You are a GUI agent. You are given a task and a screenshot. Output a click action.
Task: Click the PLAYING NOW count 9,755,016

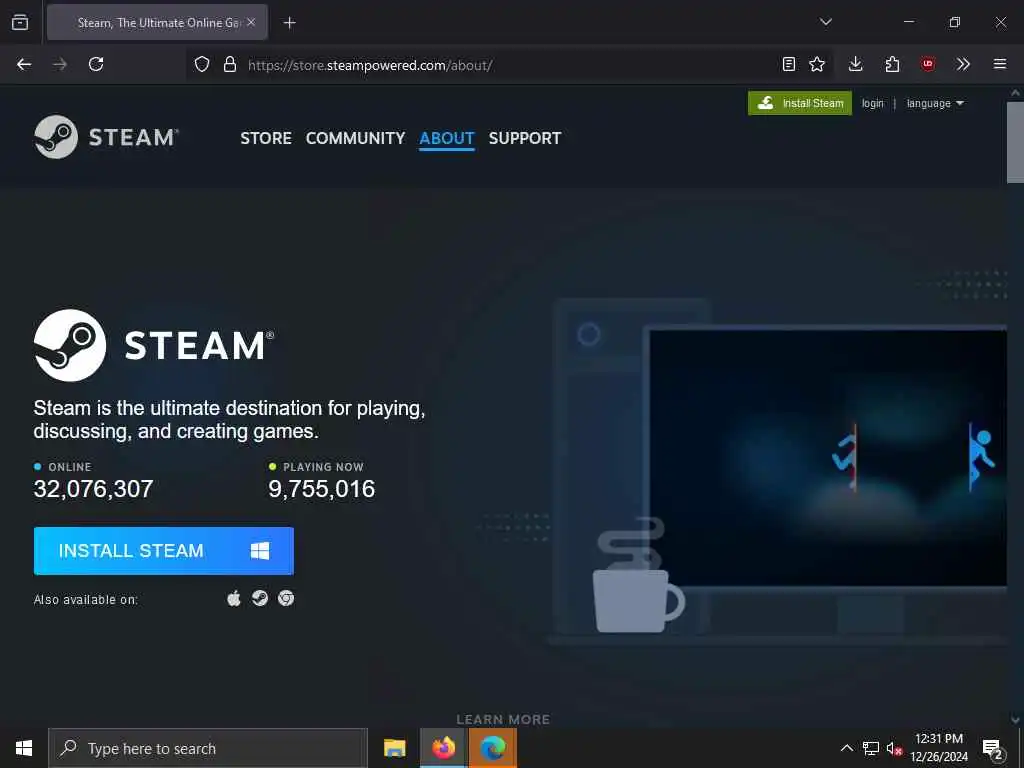click(x=322, y=488)
